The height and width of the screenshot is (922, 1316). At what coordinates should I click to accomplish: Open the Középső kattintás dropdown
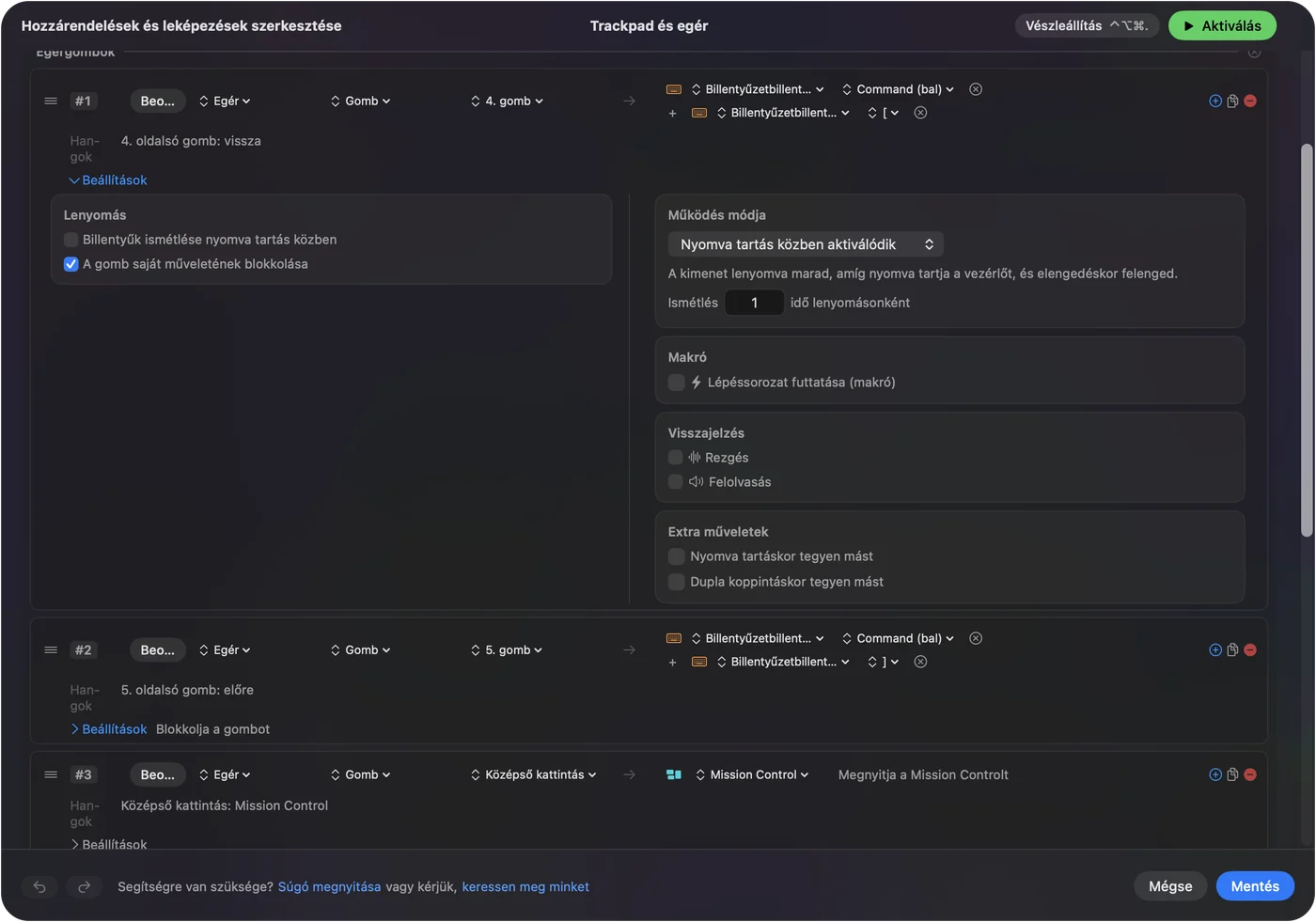tap(534, 774)
